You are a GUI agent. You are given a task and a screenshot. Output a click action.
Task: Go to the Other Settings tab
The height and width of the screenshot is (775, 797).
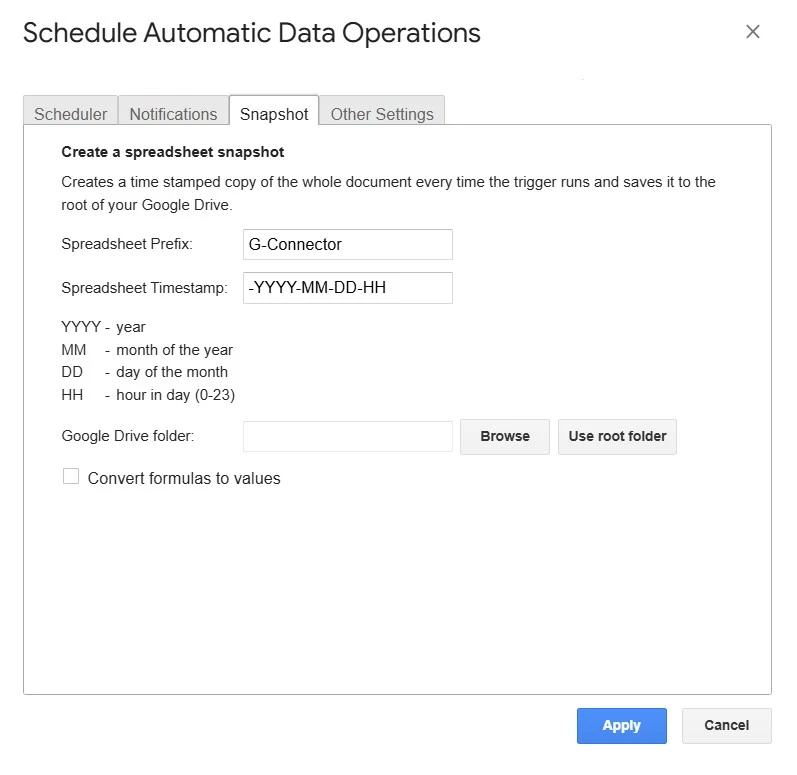click(x=382, y=114)
